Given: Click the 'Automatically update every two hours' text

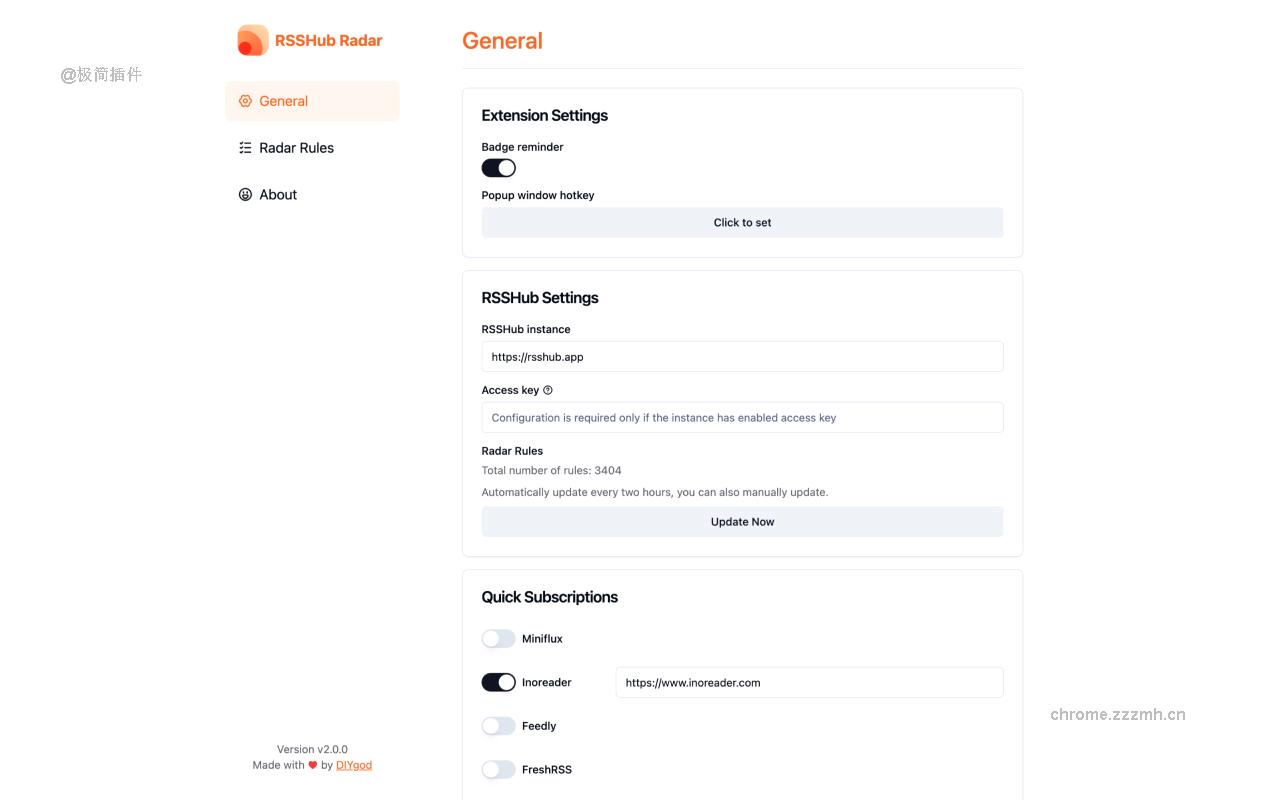Looking at the screenshot, I should pos(655,492).
